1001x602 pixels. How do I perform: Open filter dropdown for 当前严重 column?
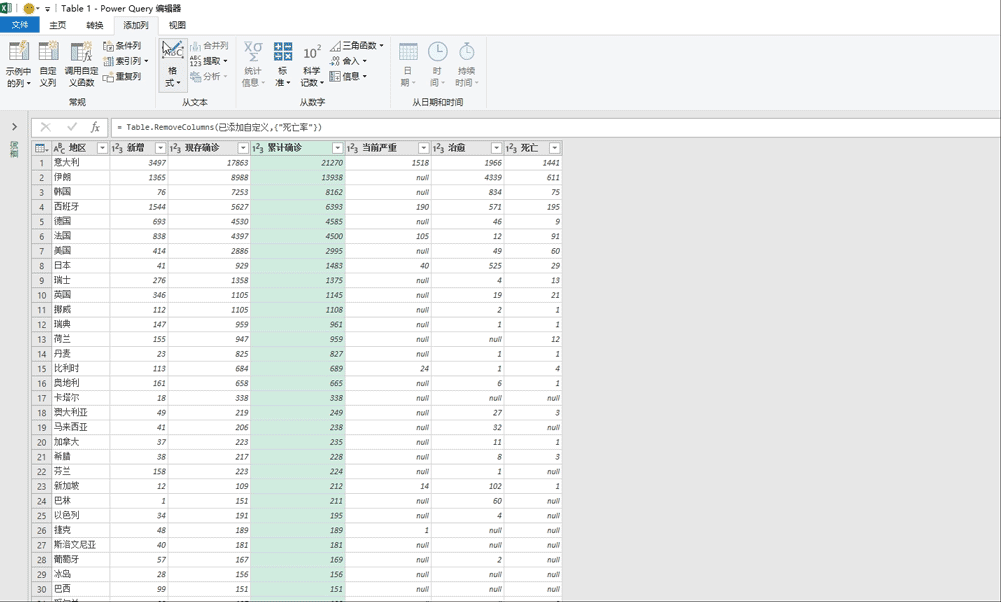pos(423,148)
